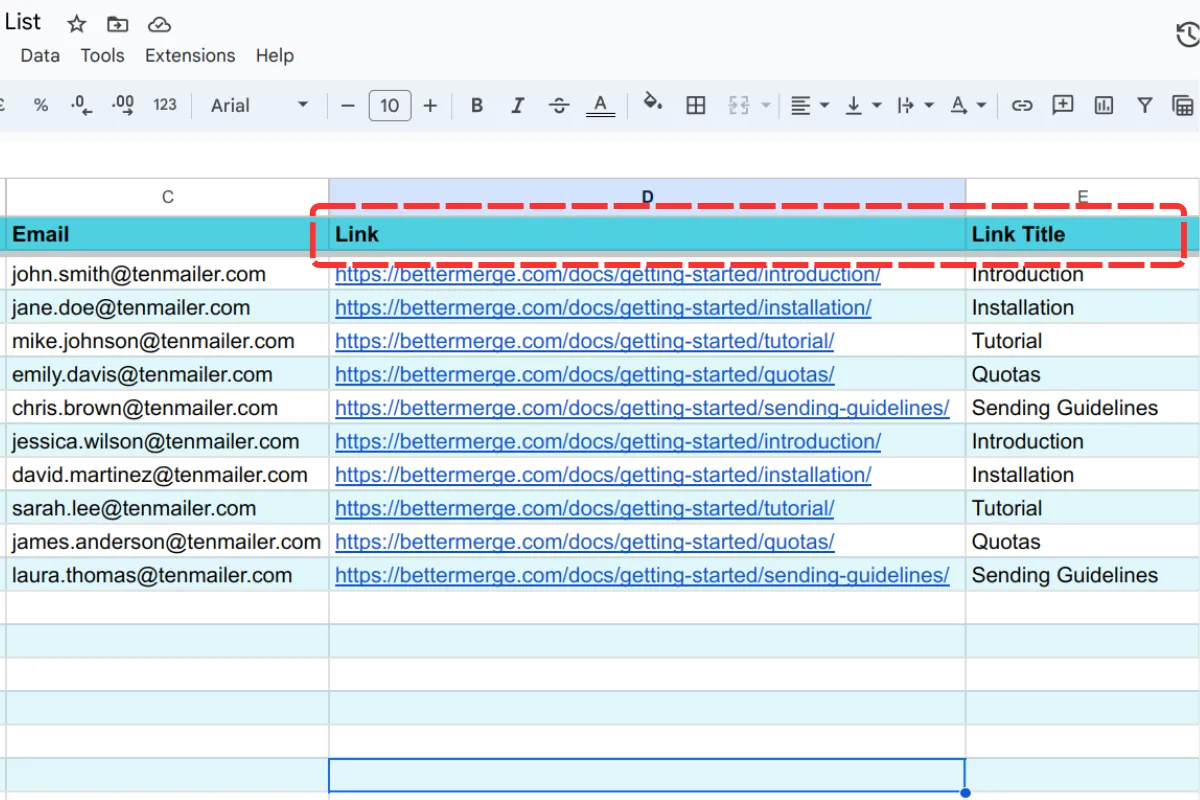Follow the sending-guidelines link for chris.brown
1200x800 pixels.
642,408
